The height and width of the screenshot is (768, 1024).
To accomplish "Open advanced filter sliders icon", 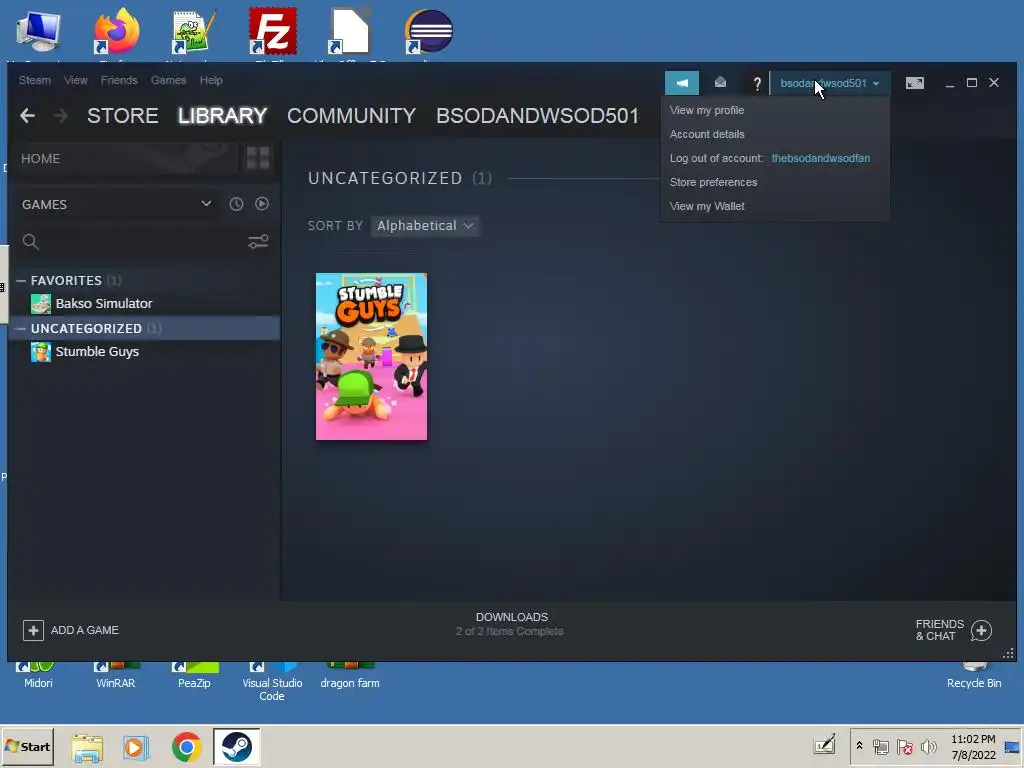I will click(258, 242).
